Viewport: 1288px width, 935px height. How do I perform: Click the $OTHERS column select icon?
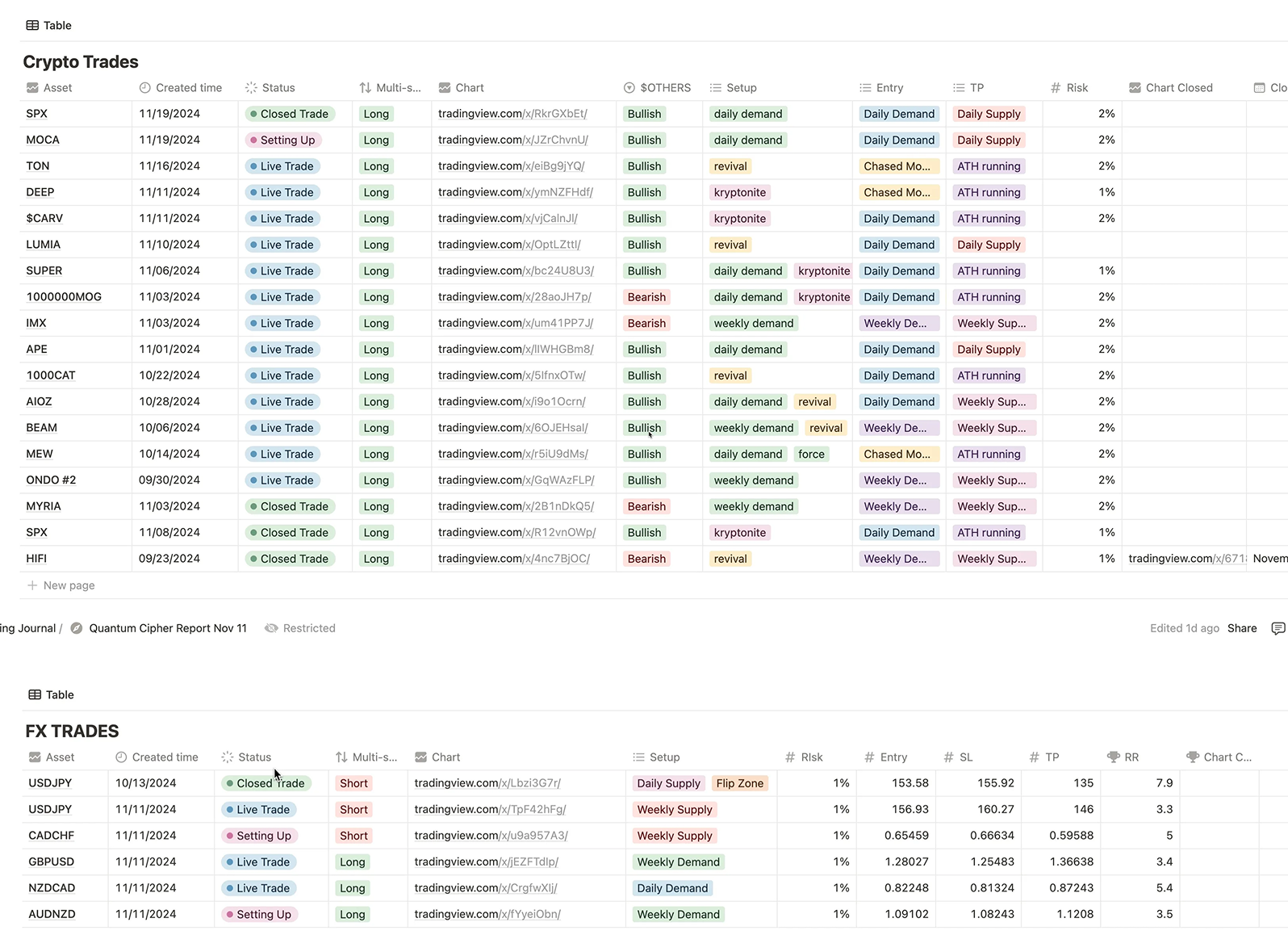(x=629, y=87)
